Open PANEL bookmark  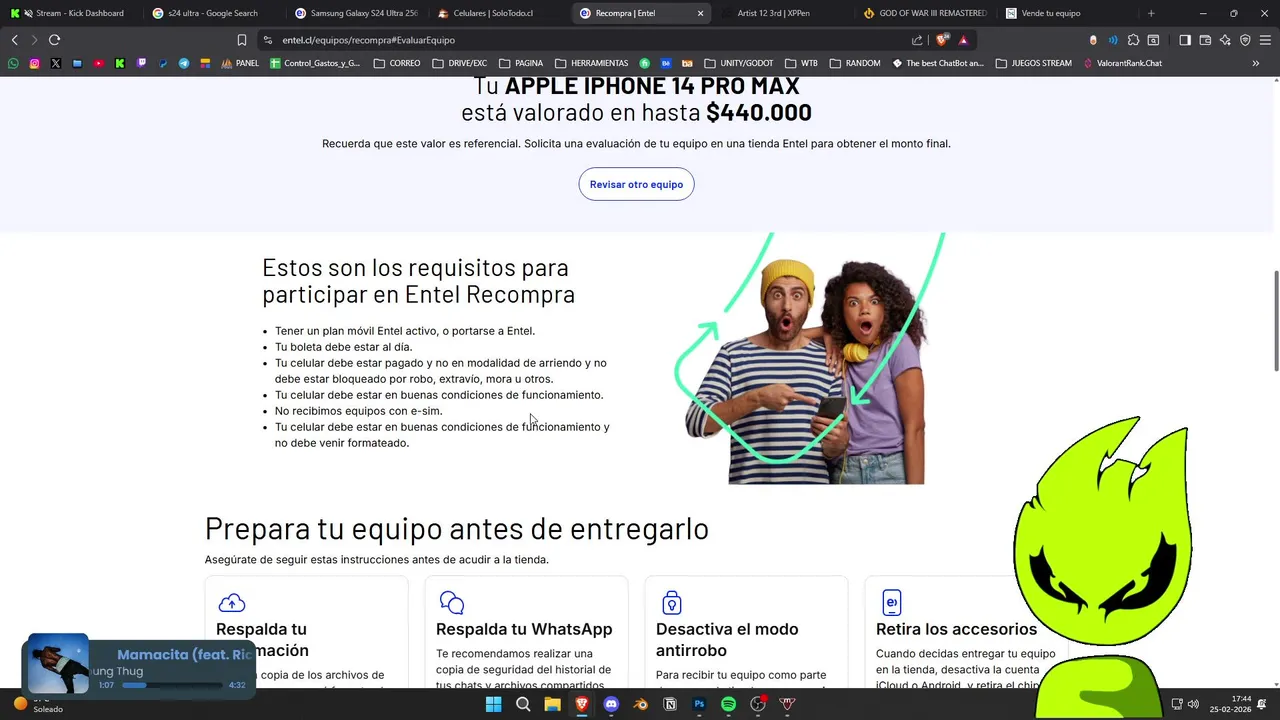[240, 63]
